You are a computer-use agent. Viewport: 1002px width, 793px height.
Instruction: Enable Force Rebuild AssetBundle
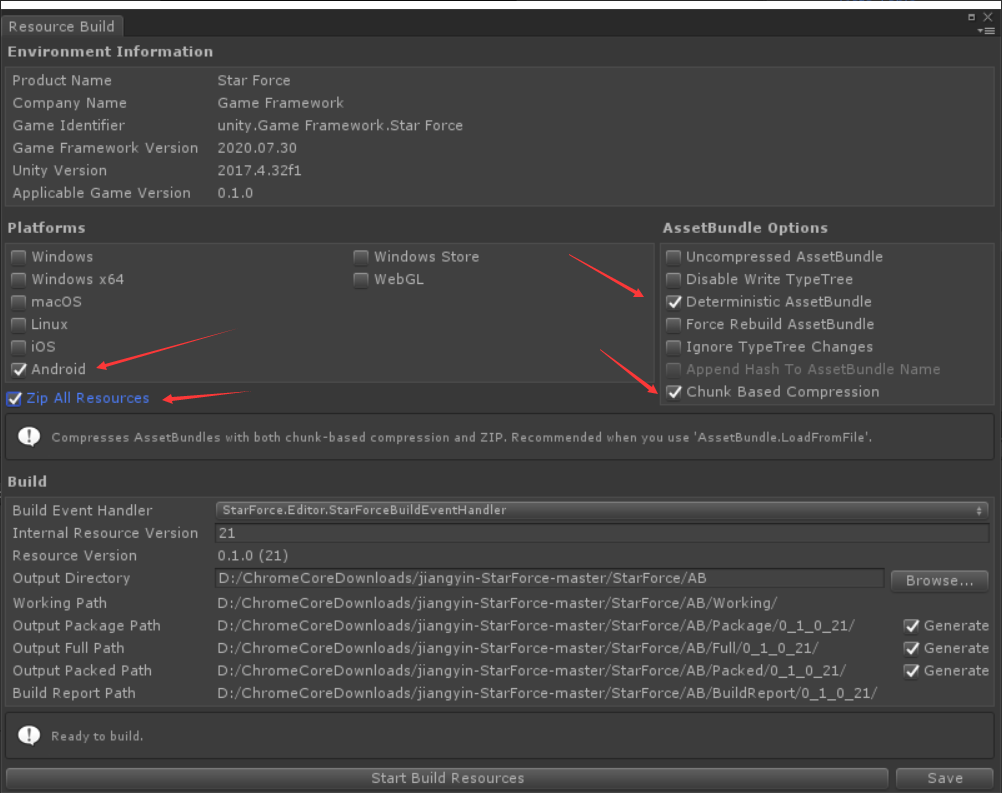(674, 324)
